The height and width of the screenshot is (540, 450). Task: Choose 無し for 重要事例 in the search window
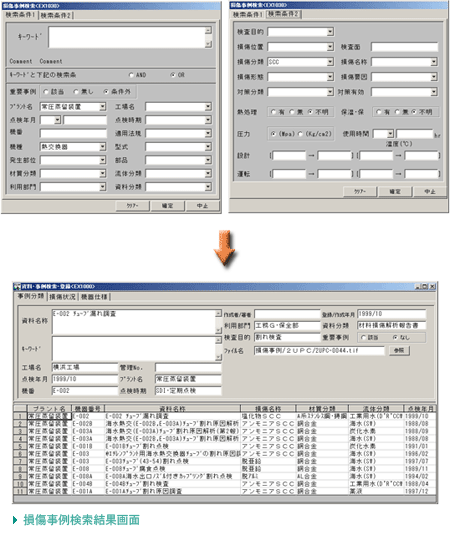coord(76,92)
